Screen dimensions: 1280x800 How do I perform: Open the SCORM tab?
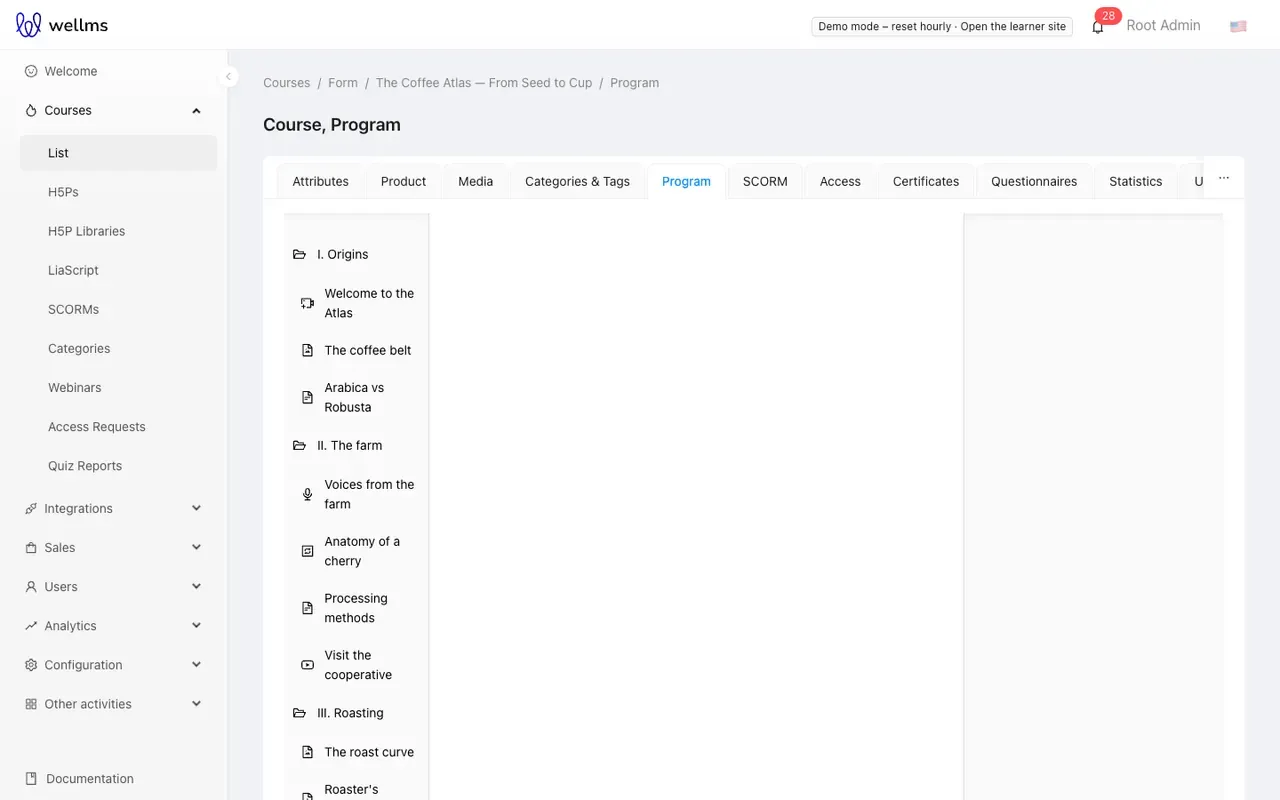765,181
